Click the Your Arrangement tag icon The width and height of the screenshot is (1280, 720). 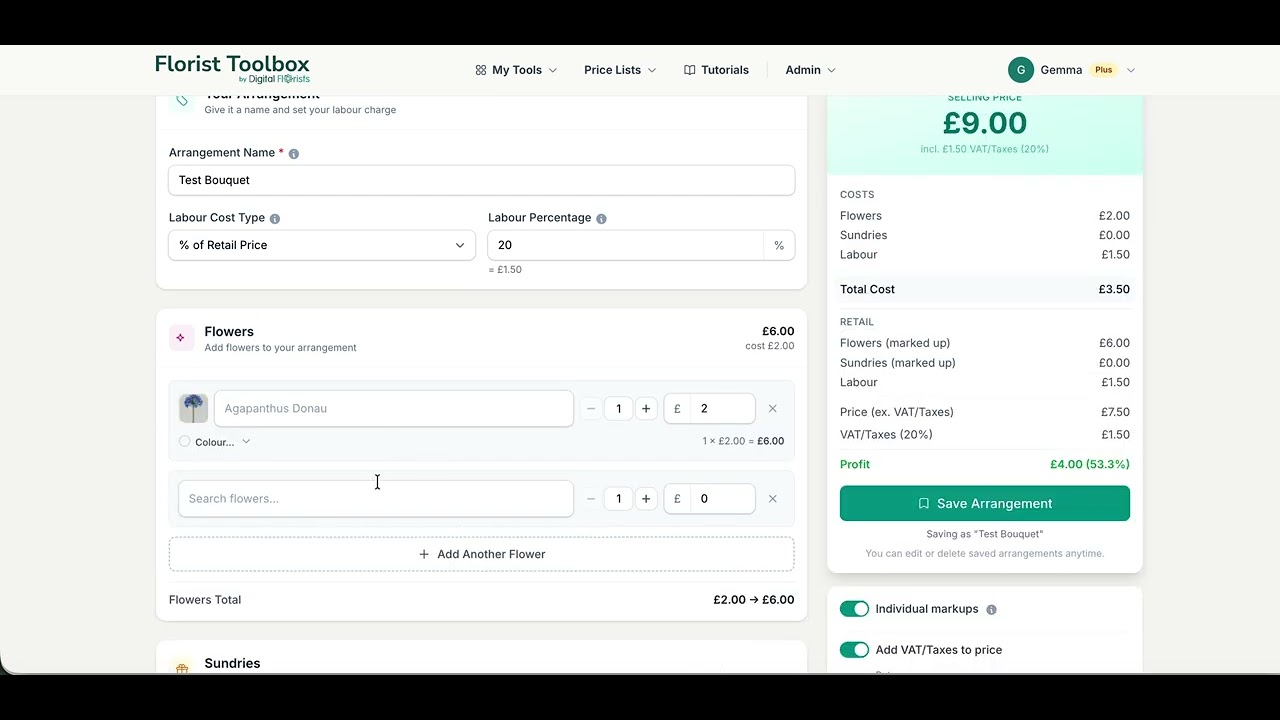pyautogui.click(x=181, y=100)
